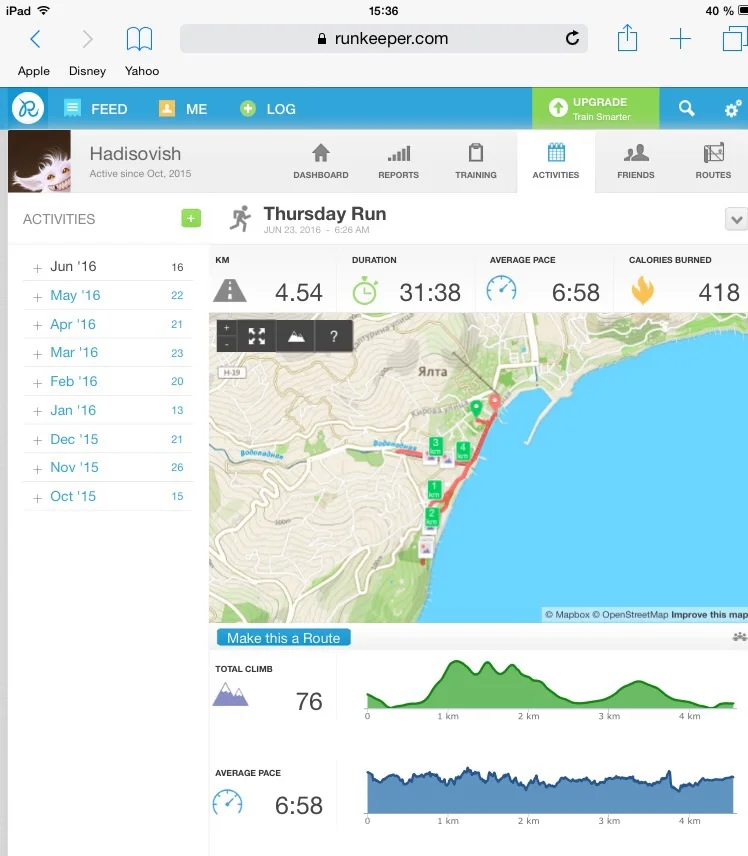
Task: Add a new Safari tab
Action: pos(680,39)
